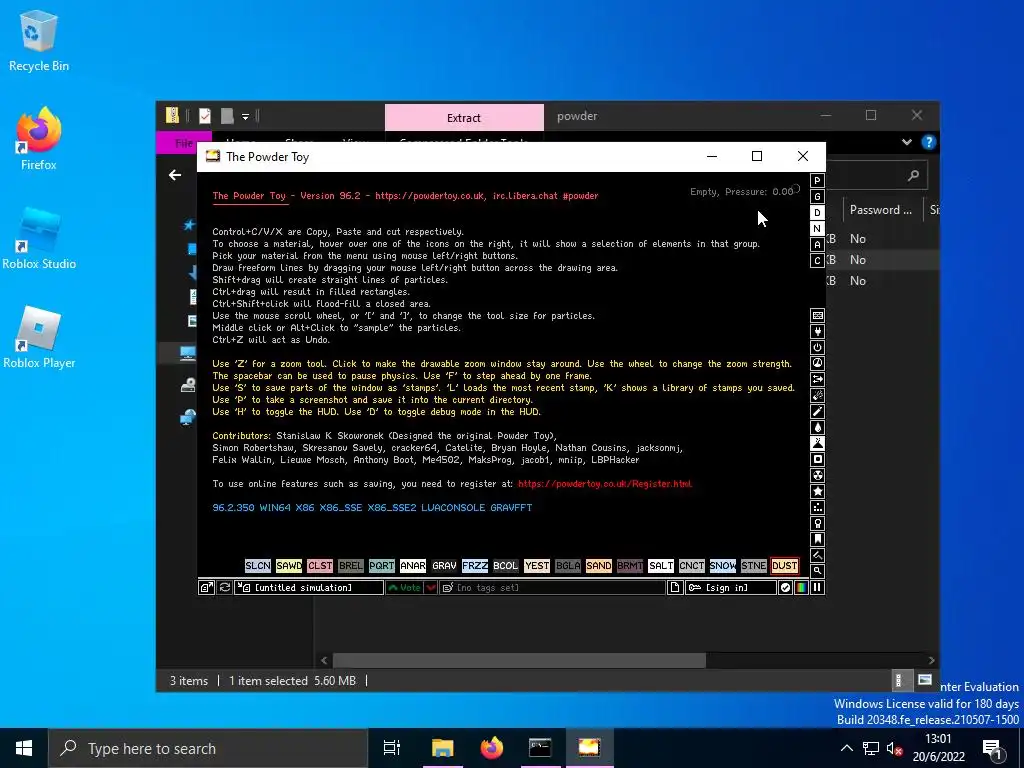Viewport: 1024px width, 768px height.
Task: Toggle D decorations quick option
Action: pyautogui.click(x=817, y=213)
